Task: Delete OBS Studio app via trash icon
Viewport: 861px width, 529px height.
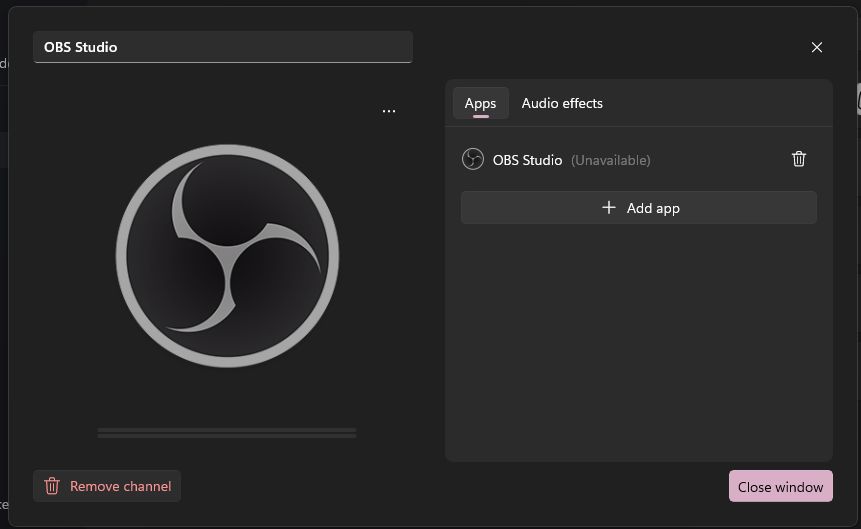Action: (x=798, y=159)
